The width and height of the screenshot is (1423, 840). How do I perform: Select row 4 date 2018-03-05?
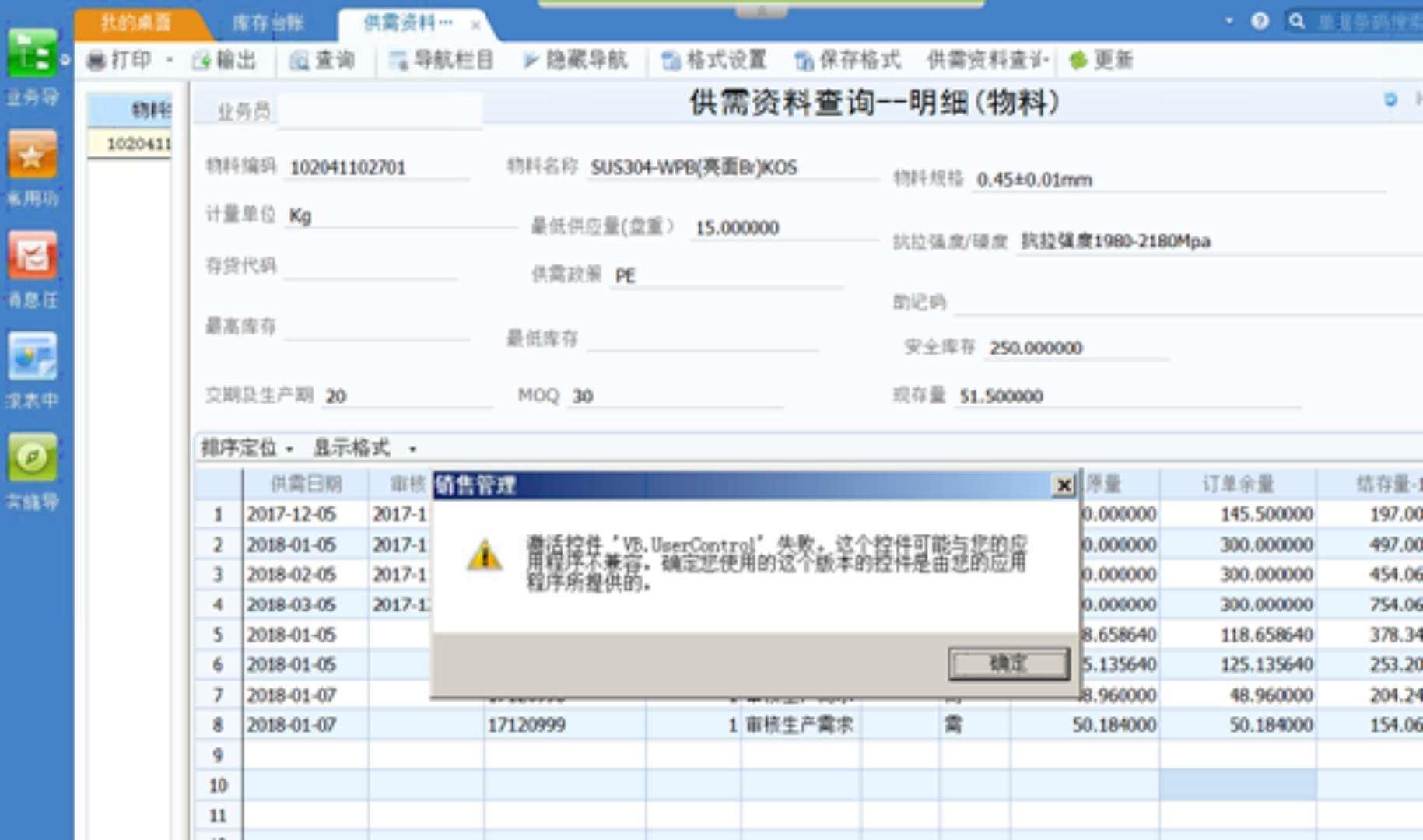click(x=306, y=604)
